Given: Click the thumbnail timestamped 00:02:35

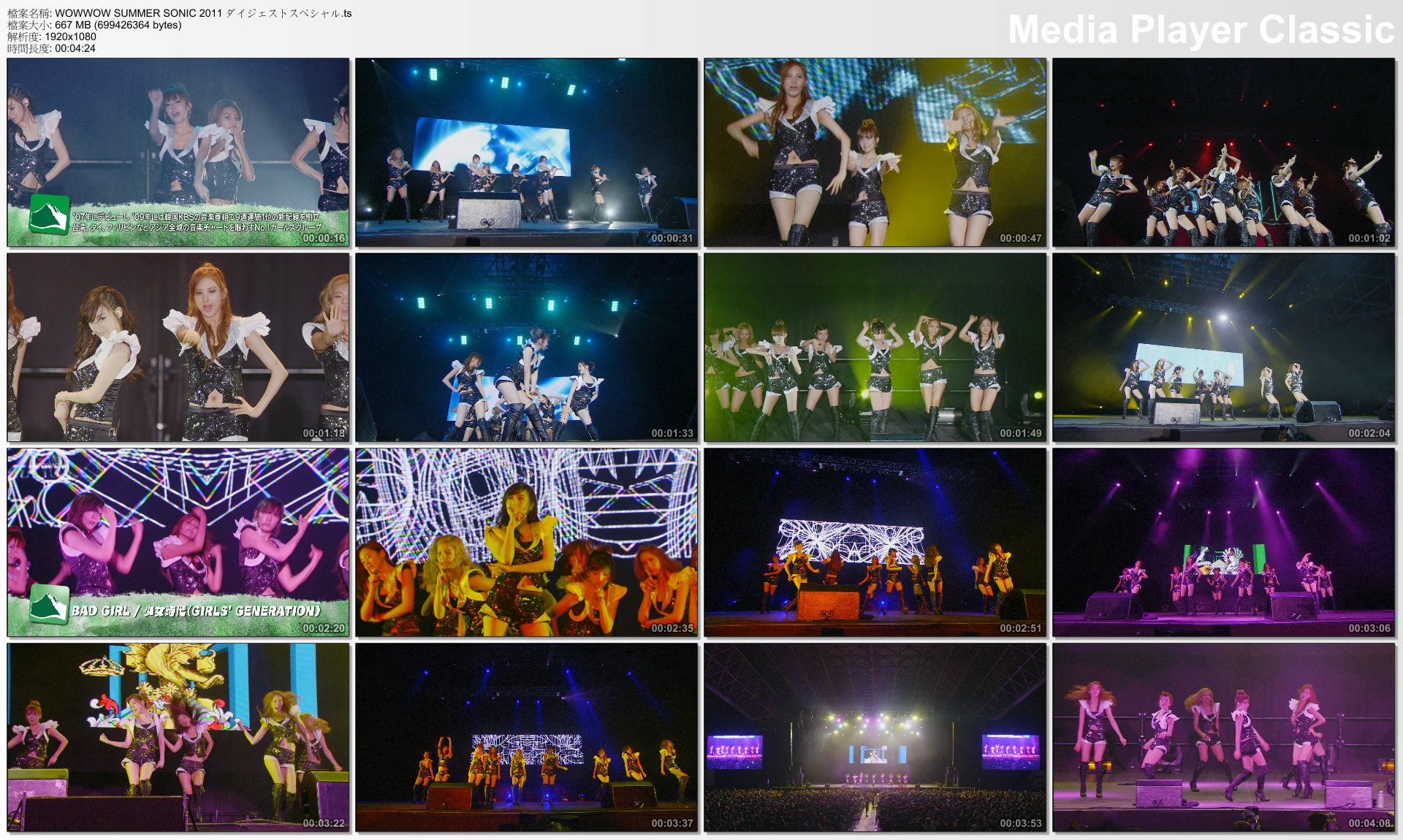Looking at the screenshot, I should click(x=526, y=542).
